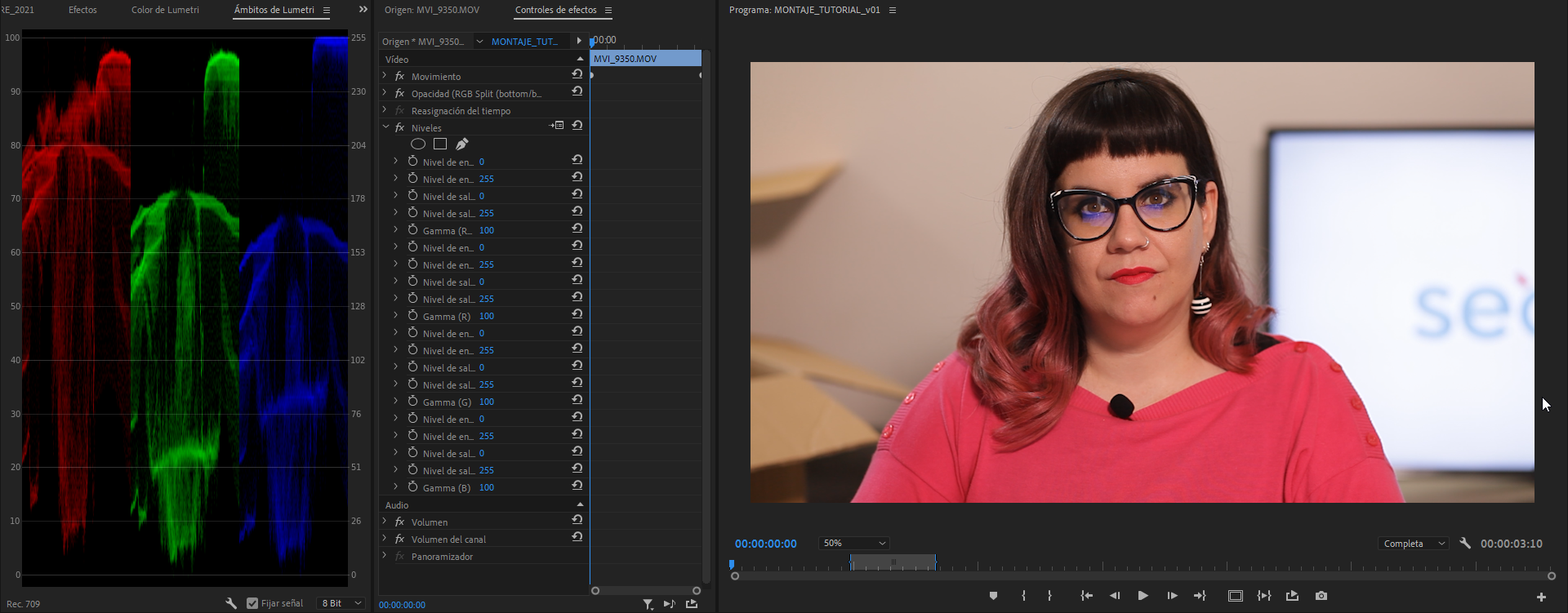Expand the Volumen audio effect
1568x613 pixels.
tap(385, 521)
